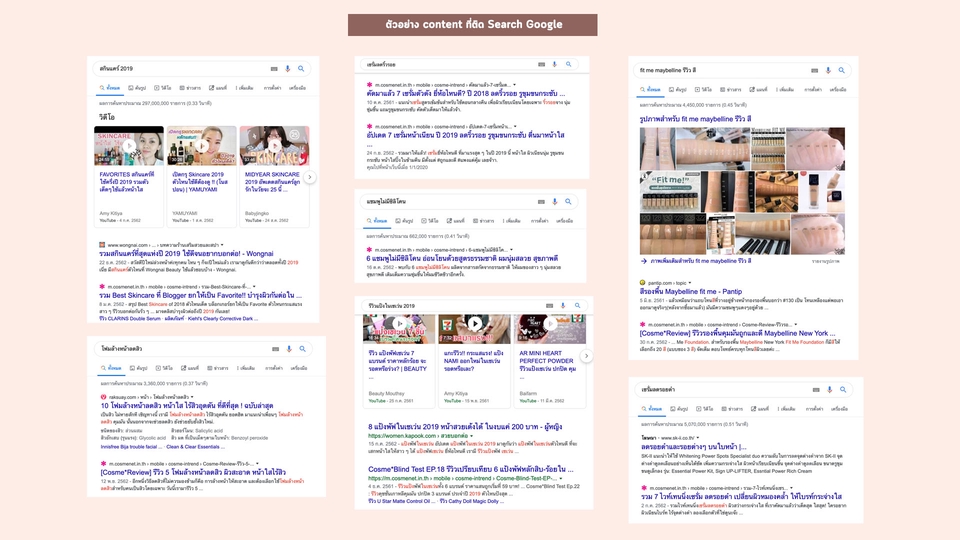The height and width of the screenshot is (540, 960).
Task: Click next arrow of the skincare 2019 video carousel
Action: tap(310, 177)
